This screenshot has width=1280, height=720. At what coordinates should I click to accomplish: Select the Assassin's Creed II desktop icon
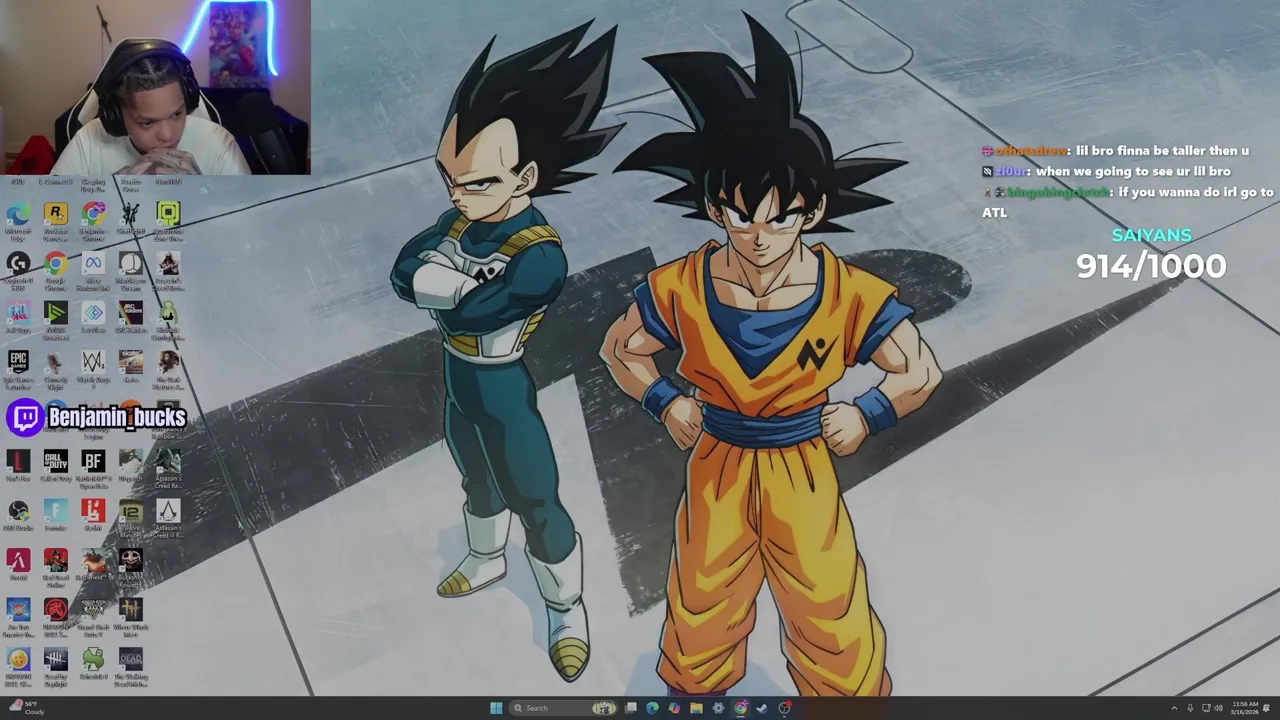168,517
